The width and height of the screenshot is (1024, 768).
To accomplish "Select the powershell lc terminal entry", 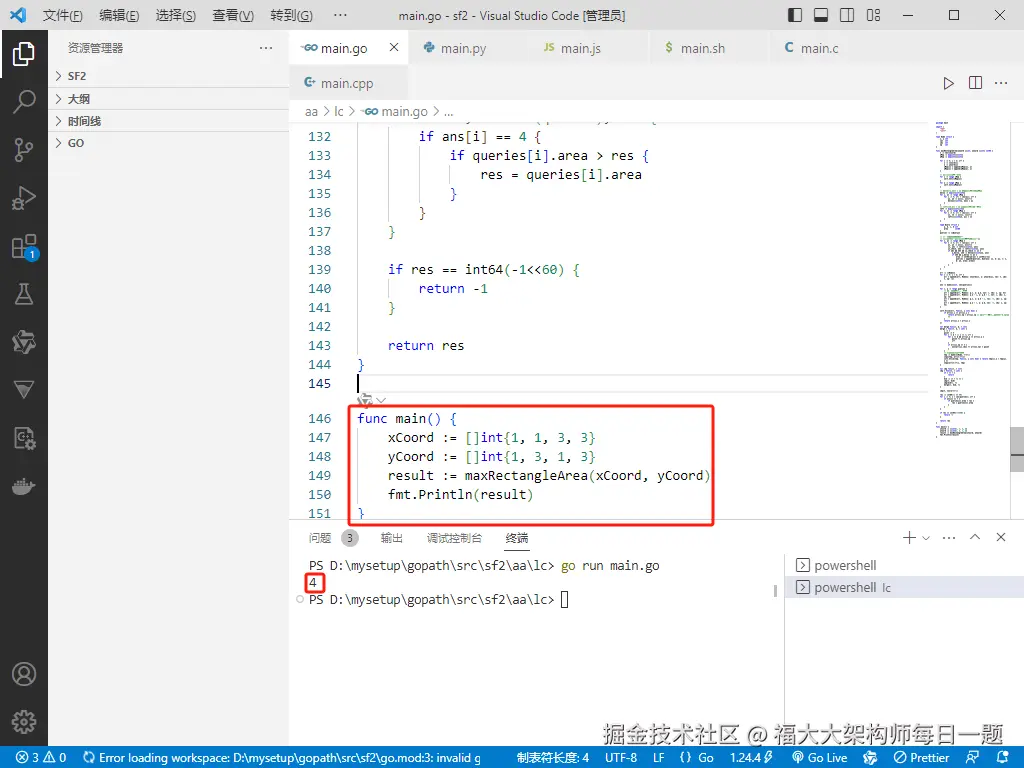I will (904, 587).
